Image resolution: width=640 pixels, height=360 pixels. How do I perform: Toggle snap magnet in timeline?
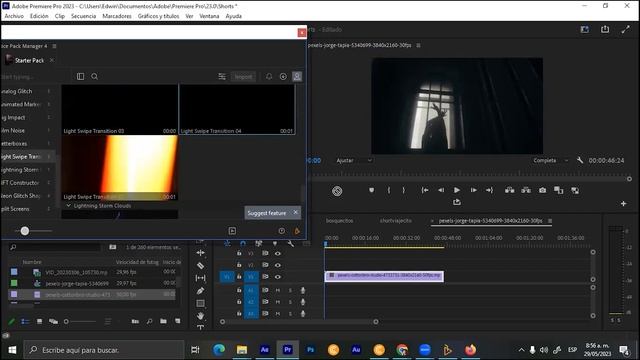point(243,244)
